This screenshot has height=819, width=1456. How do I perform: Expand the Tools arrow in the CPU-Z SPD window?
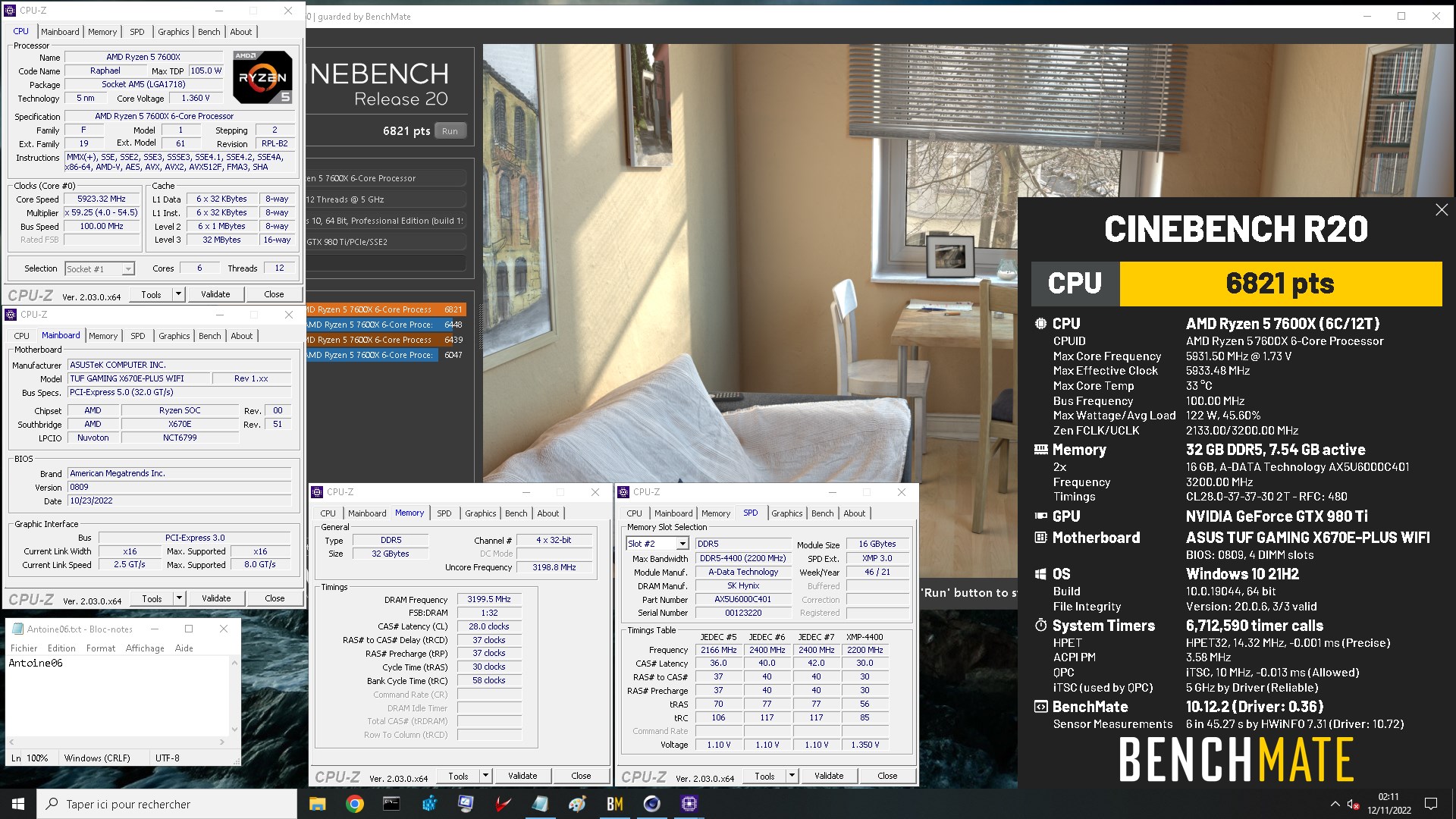point(792,776)
